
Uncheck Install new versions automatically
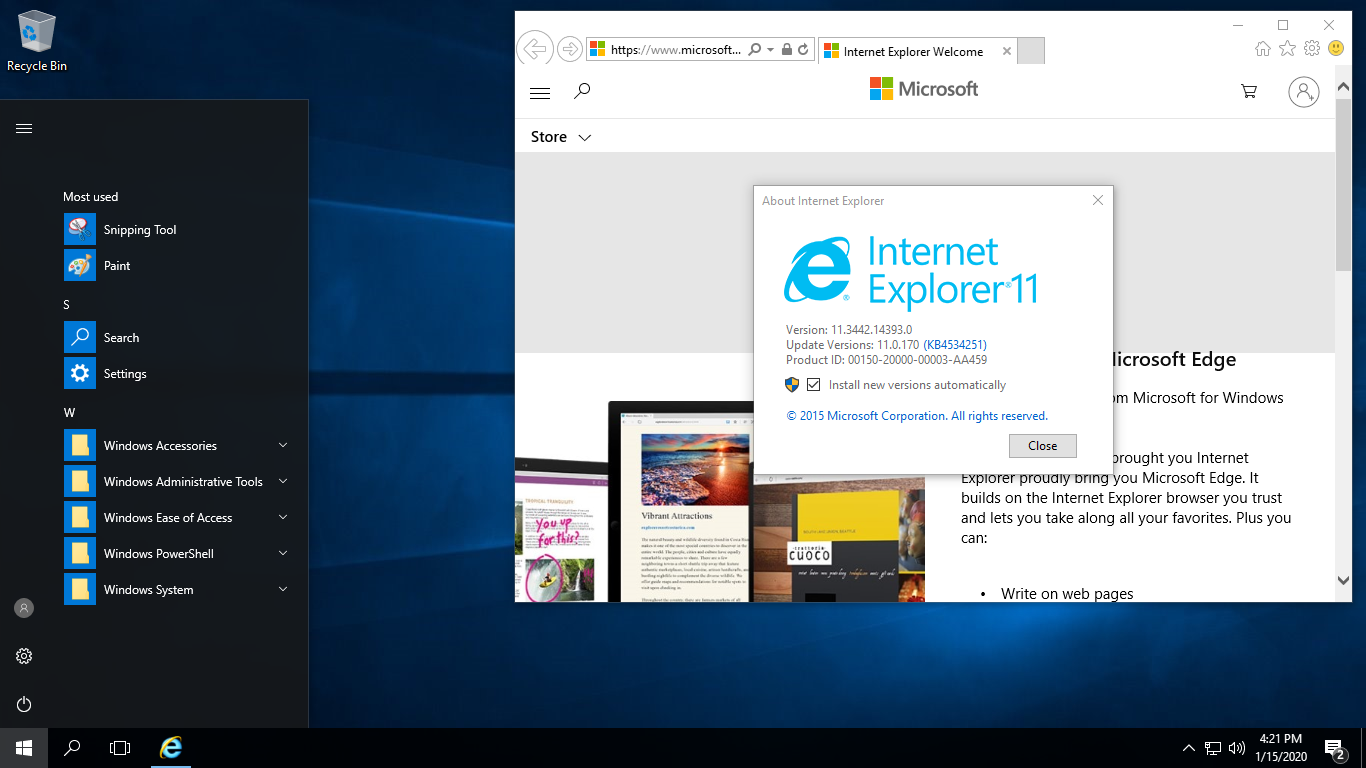[814, 385]
